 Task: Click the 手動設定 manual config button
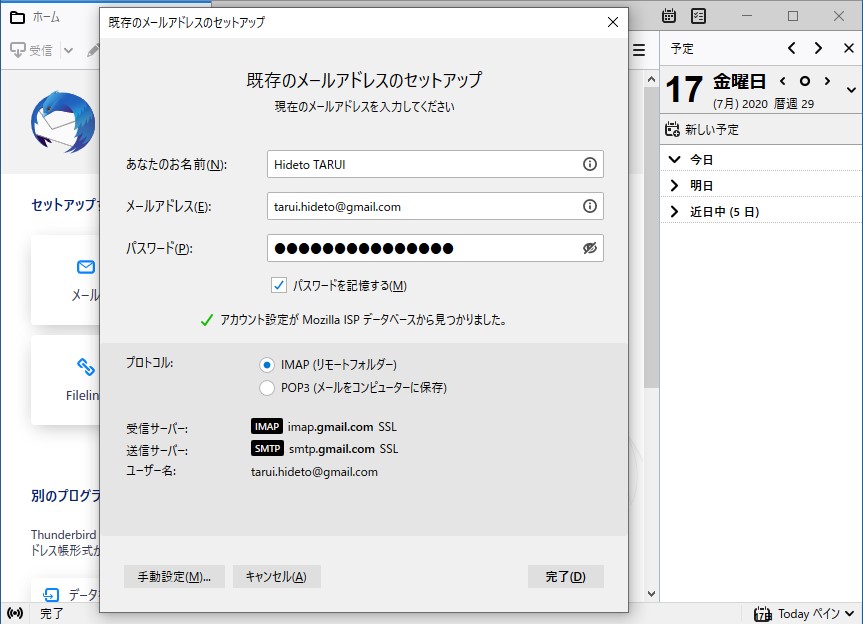[x=173, y=576]
